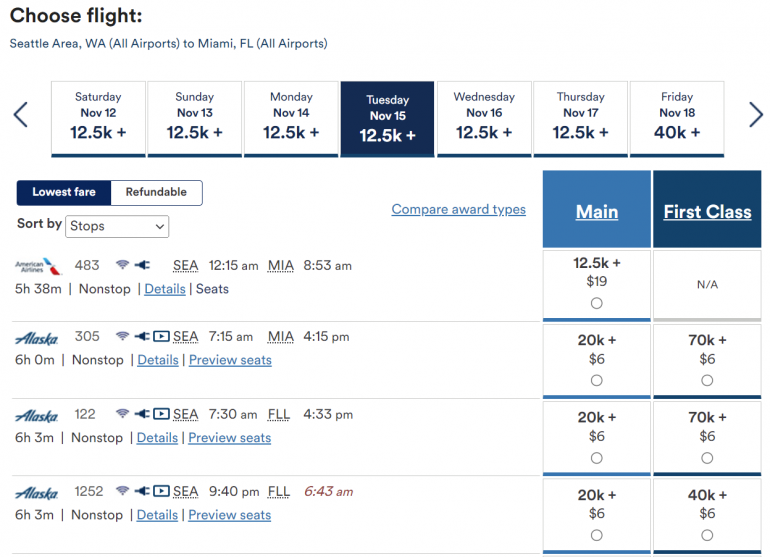
Task: Switch to the Refundable fare option
Action: (156, 192)
